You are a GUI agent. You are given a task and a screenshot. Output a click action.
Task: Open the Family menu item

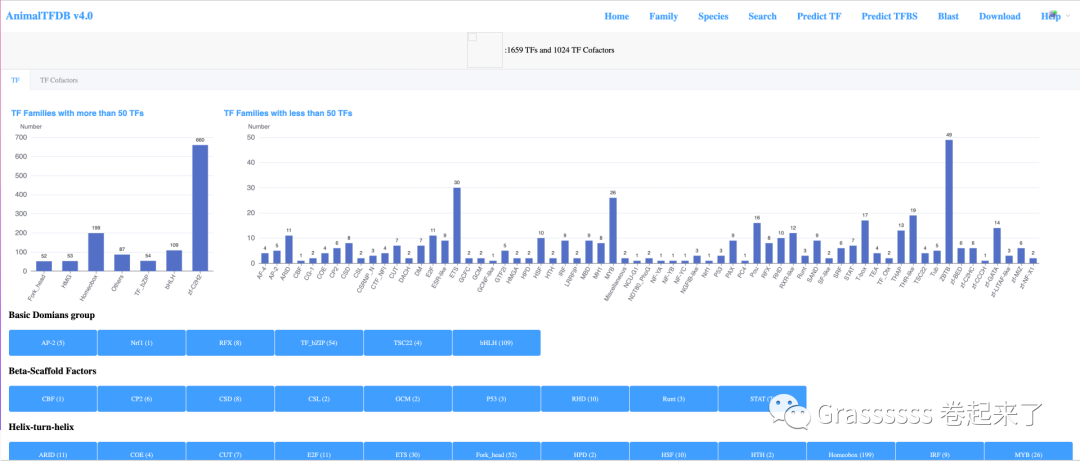click(663, 17)
